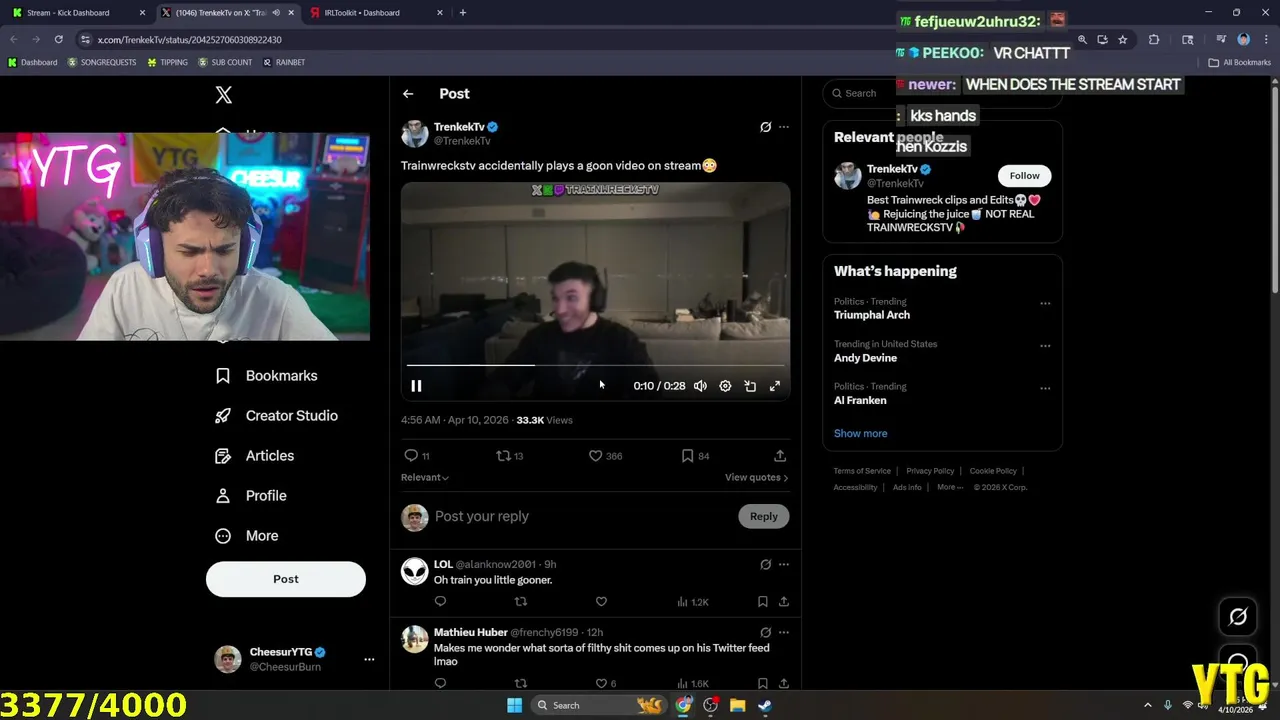
Task: Open Grok icon on Mathieu Huber comment
Action: (765, 633)
